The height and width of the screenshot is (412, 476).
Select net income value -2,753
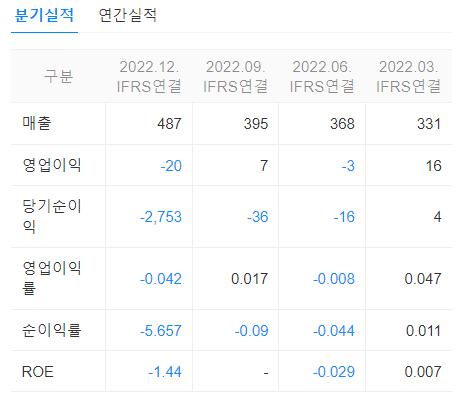pyautogui.click(x=161, y=217)
